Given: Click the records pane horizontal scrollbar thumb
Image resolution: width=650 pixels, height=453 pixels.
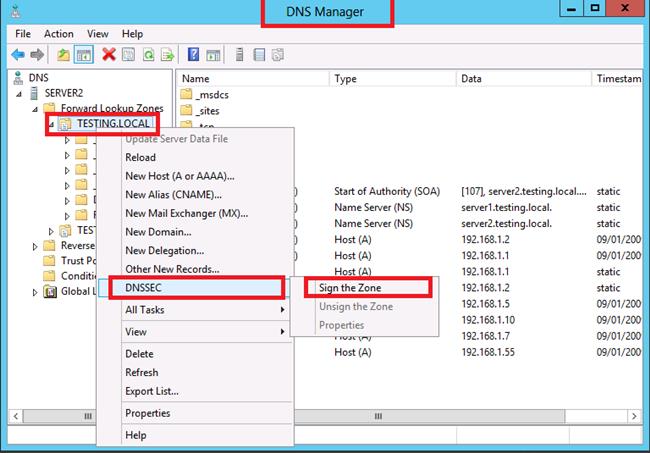Looking at the screenshot, I should 429,416.
